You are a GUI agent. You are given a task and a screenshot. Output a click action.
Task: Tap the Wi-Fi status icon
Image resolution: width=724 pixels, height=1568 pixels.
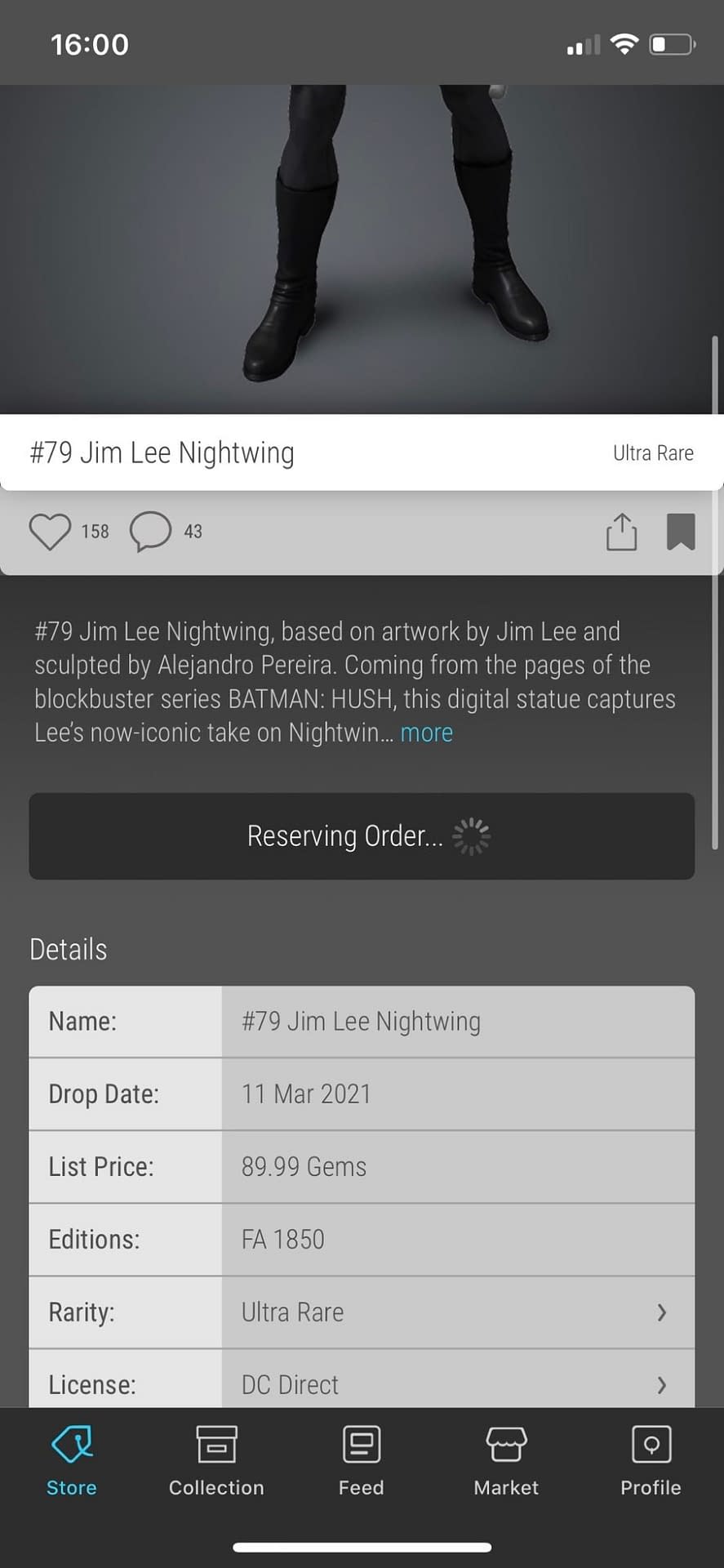[624, 44]
